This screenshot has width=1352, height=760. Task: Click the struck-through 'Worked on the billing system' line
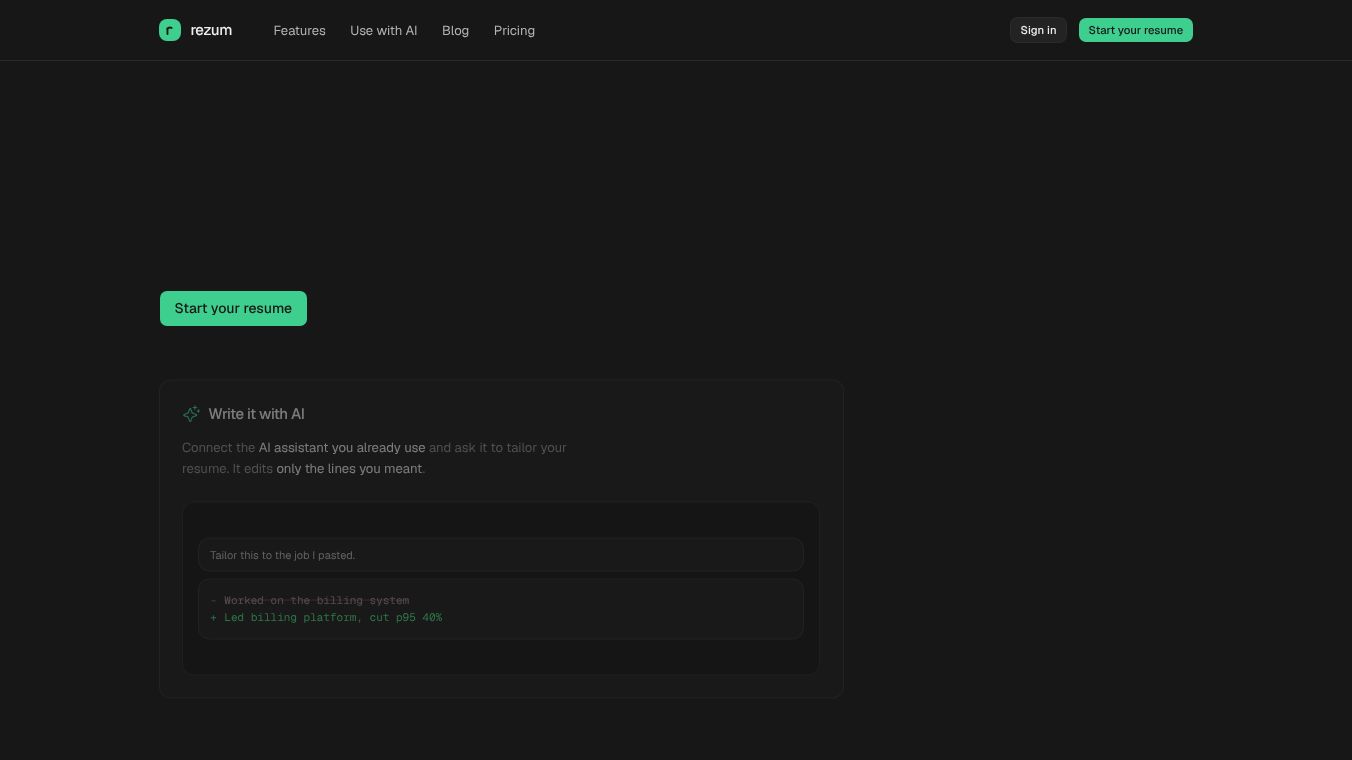316,601
